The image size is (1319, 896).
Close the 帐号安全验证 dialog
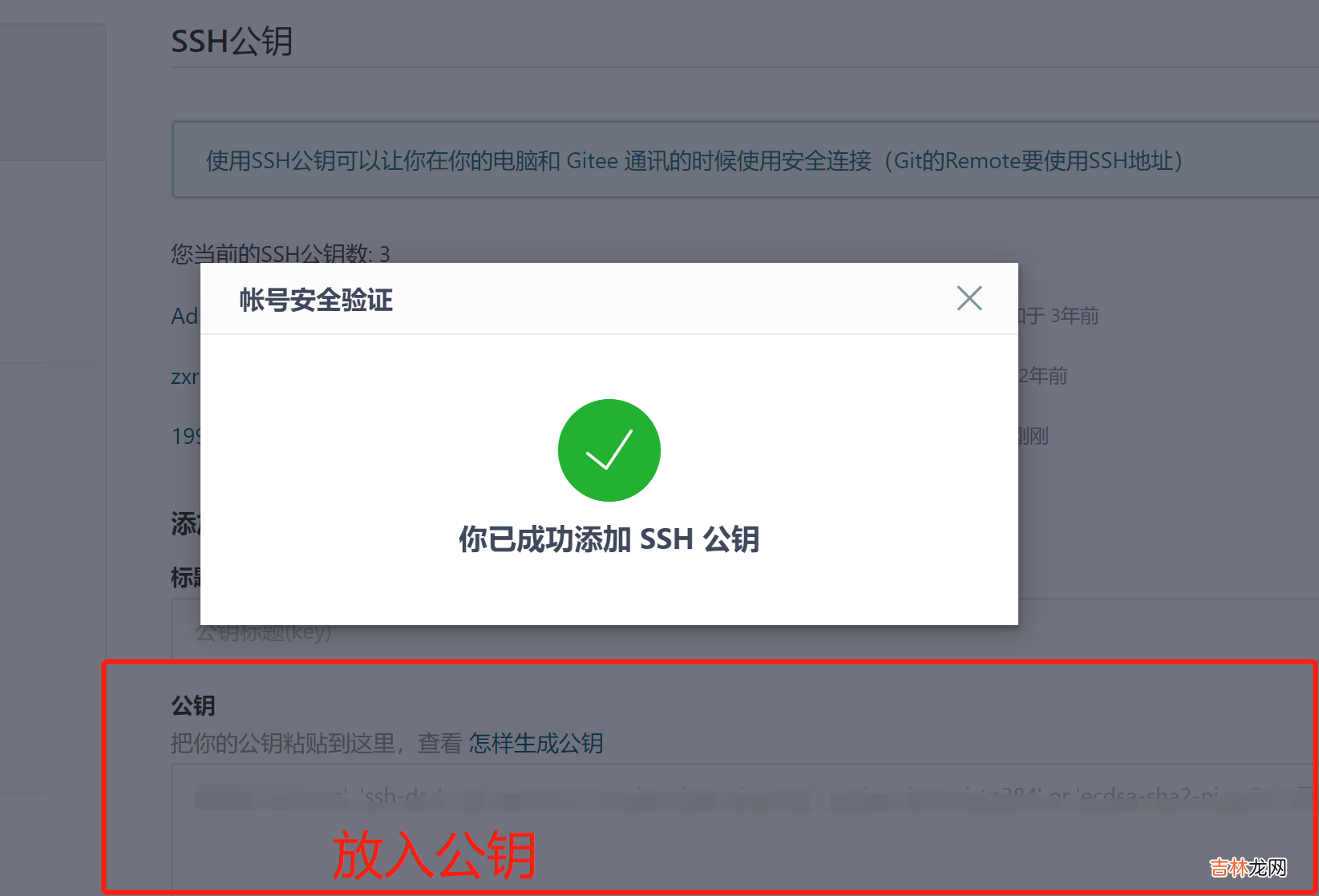[x=969, y=298]
